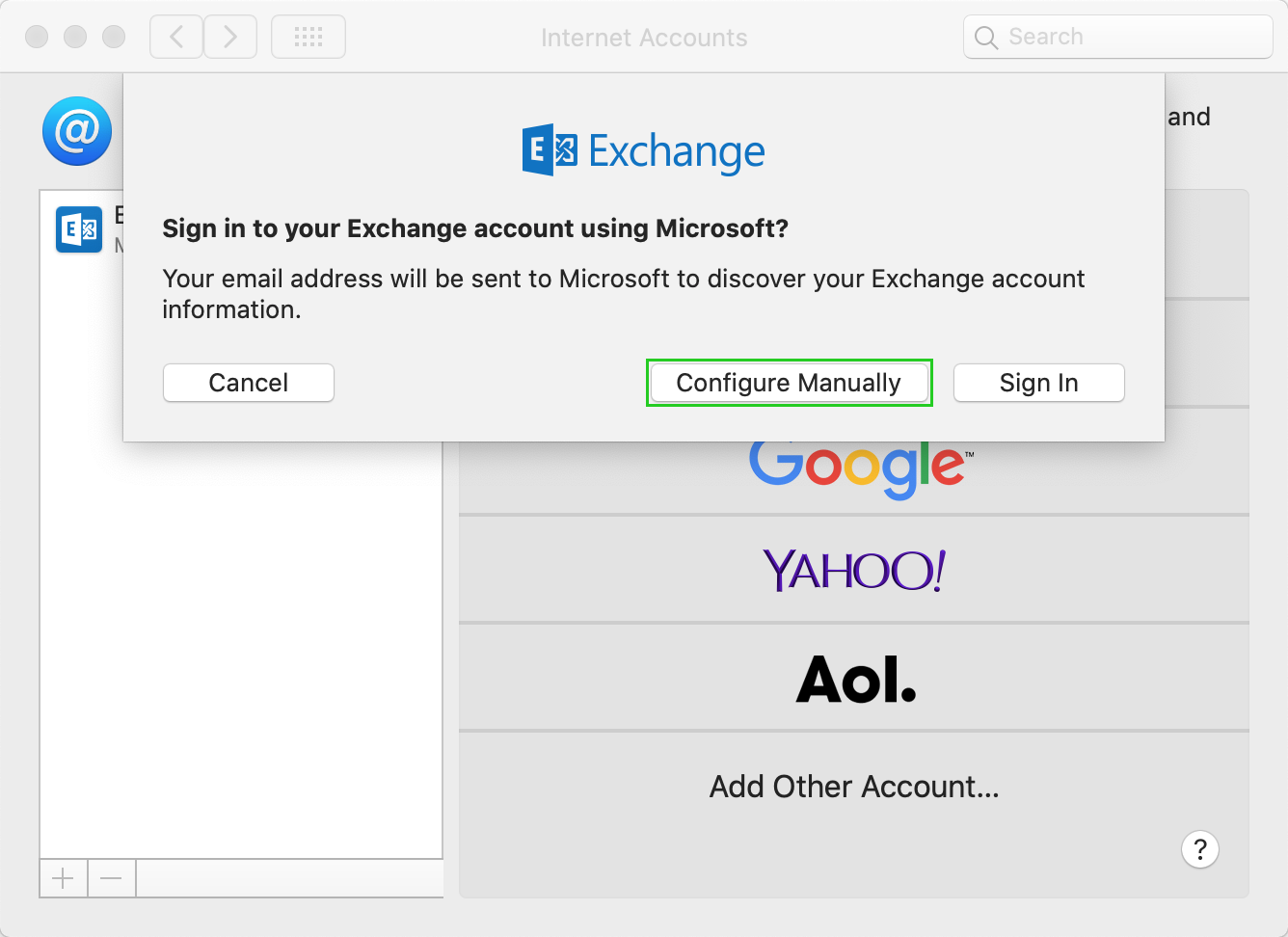
Task: Select the Exchange account icon in sidebar
Action: (79, 229)
